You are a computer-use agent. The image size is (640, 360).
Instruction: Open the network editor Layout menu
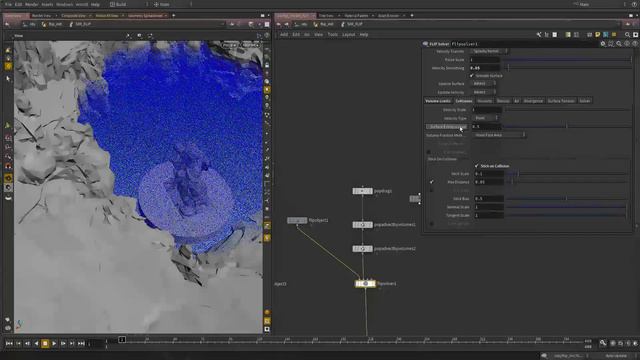[x=349, y=35]
